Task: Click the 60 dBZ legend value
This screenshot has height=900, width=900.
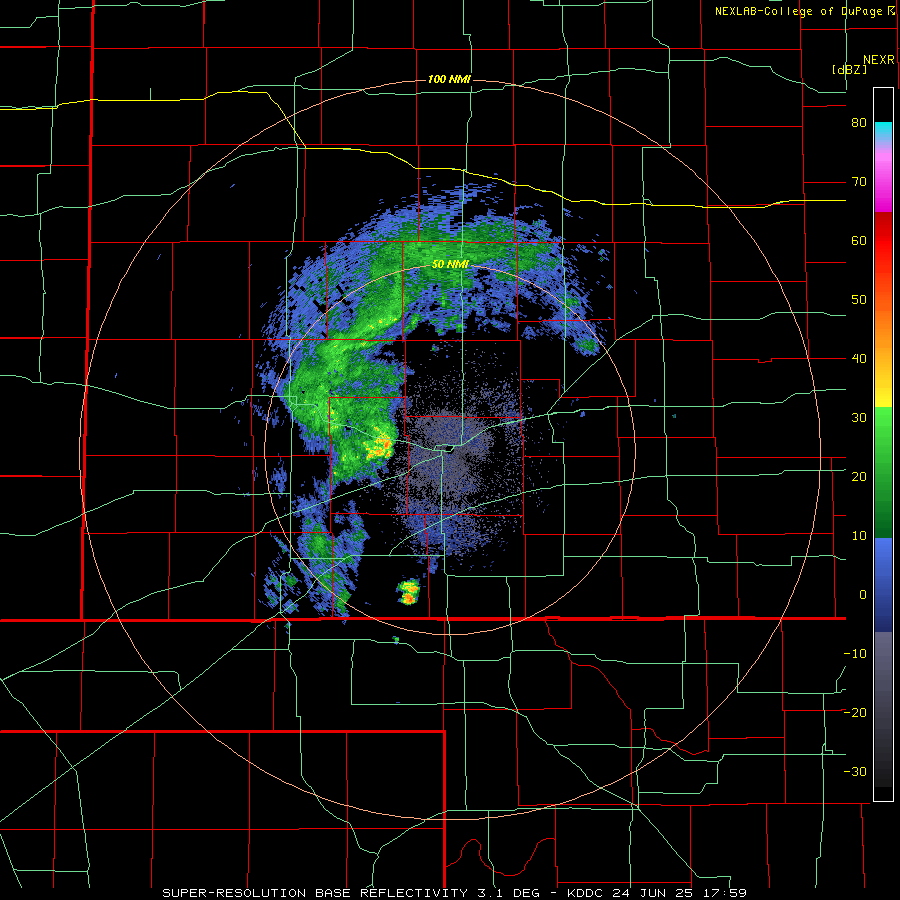Action: pyautogui.click(x=859, y=240)
